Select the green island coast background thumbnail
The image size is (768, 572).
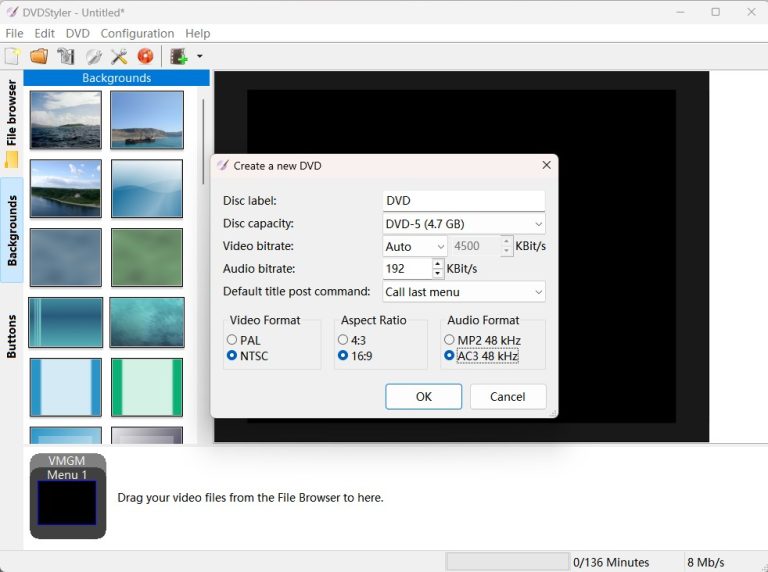[x=66, y=189]
